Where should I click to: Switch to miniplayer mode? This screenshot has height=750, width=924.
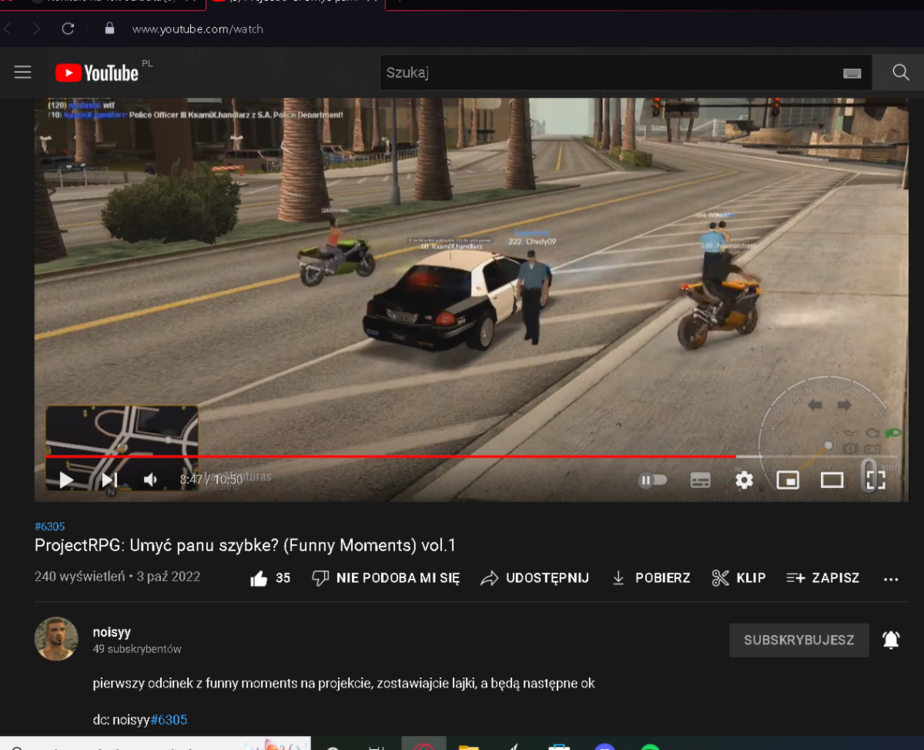click(x=788, y=480)
